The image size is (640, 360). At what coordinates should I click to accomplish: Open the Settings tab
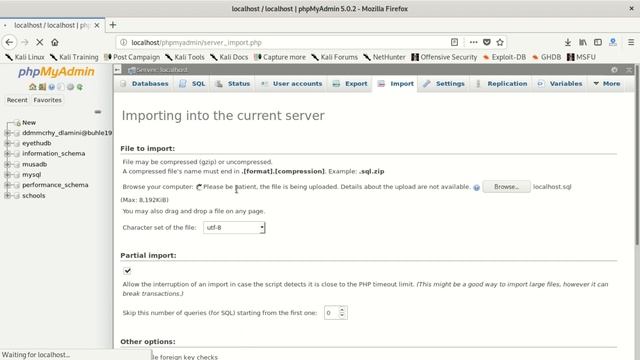click(x=444, y=83)
